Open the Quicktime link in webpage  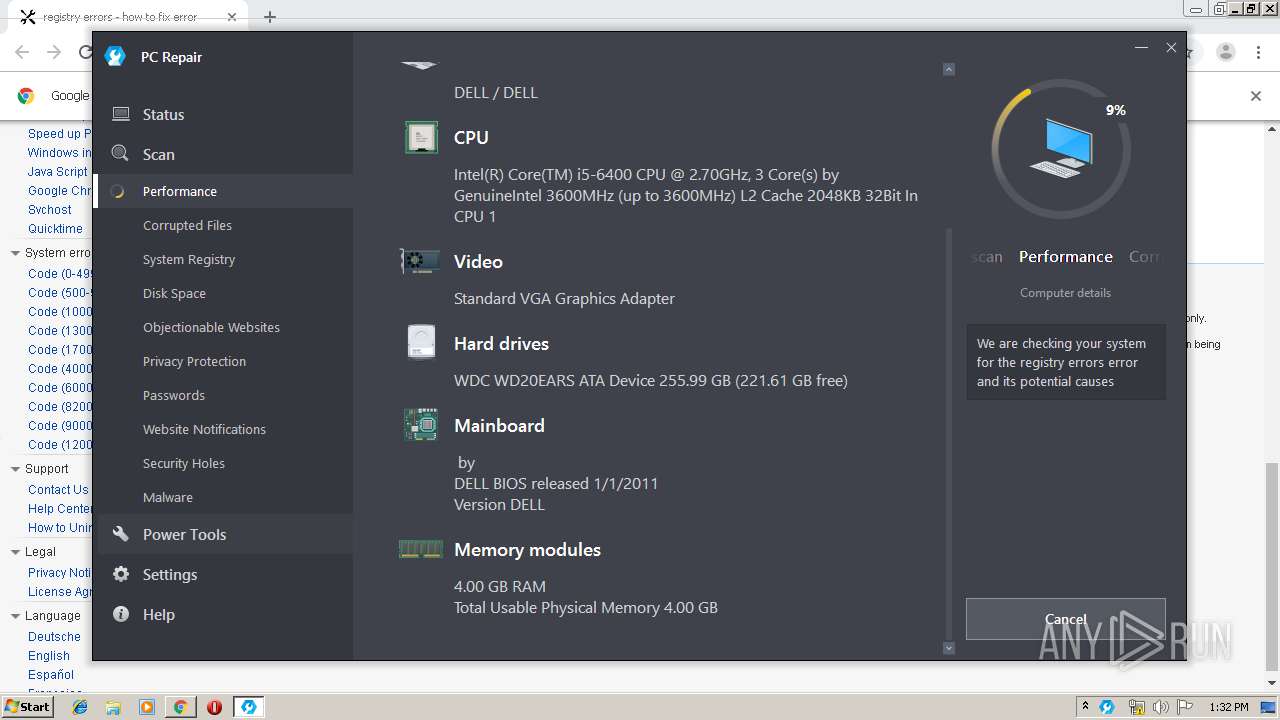pos(55,229)
